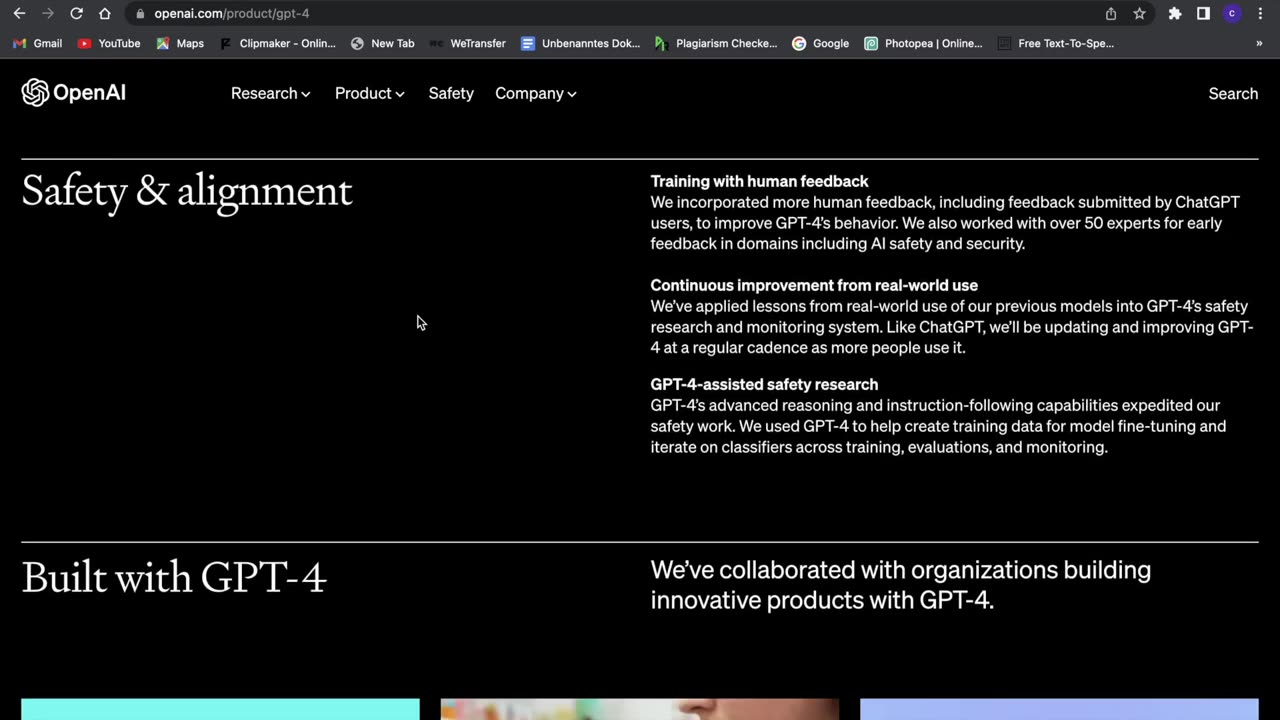The width and height of the screenshot is (1280, 720).
Task: Click the Built with GPT-4 heading
Action: (174, 578)
